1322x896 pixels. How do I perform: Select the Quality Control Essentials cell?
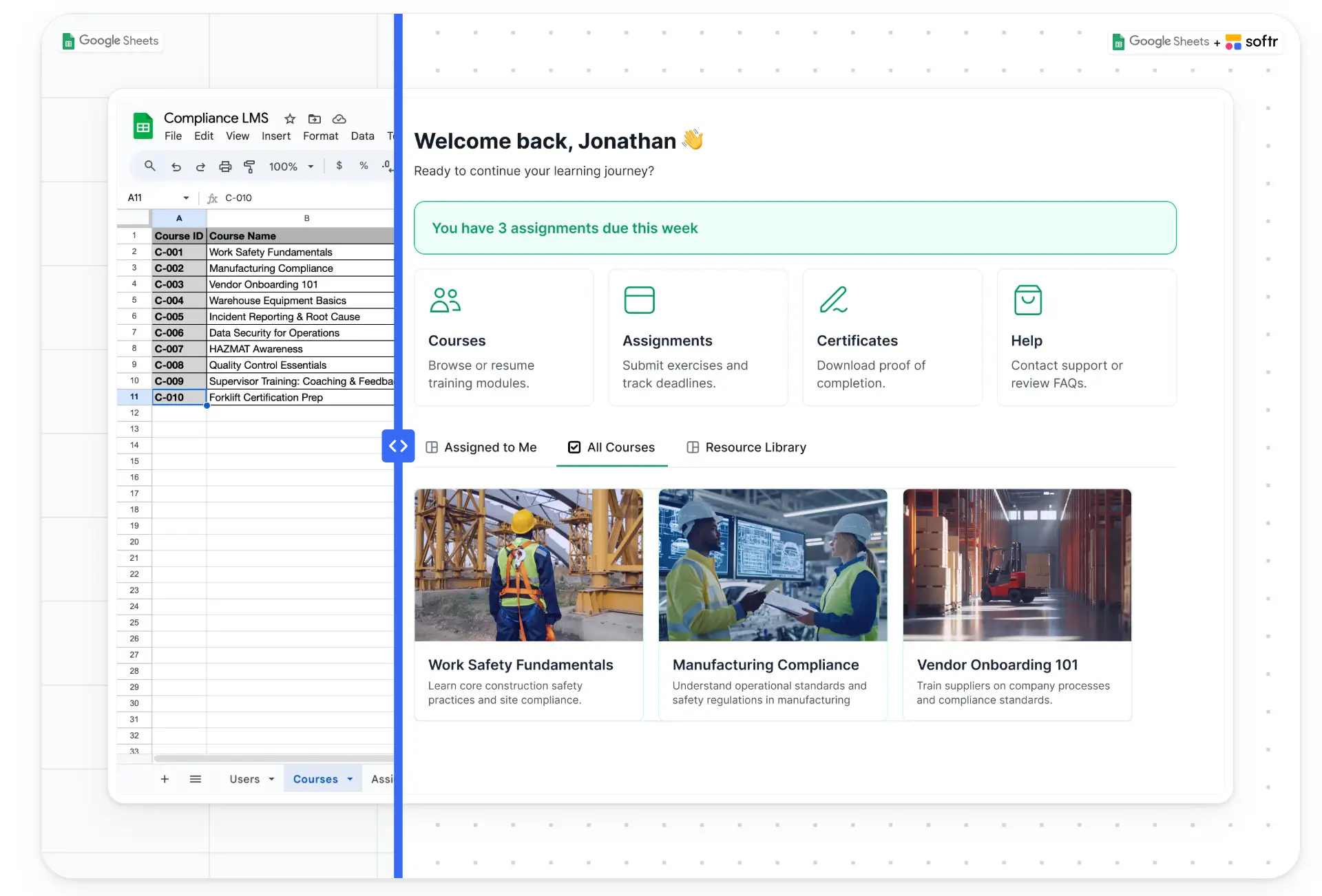pyautogui.click(x=300, y=365)
